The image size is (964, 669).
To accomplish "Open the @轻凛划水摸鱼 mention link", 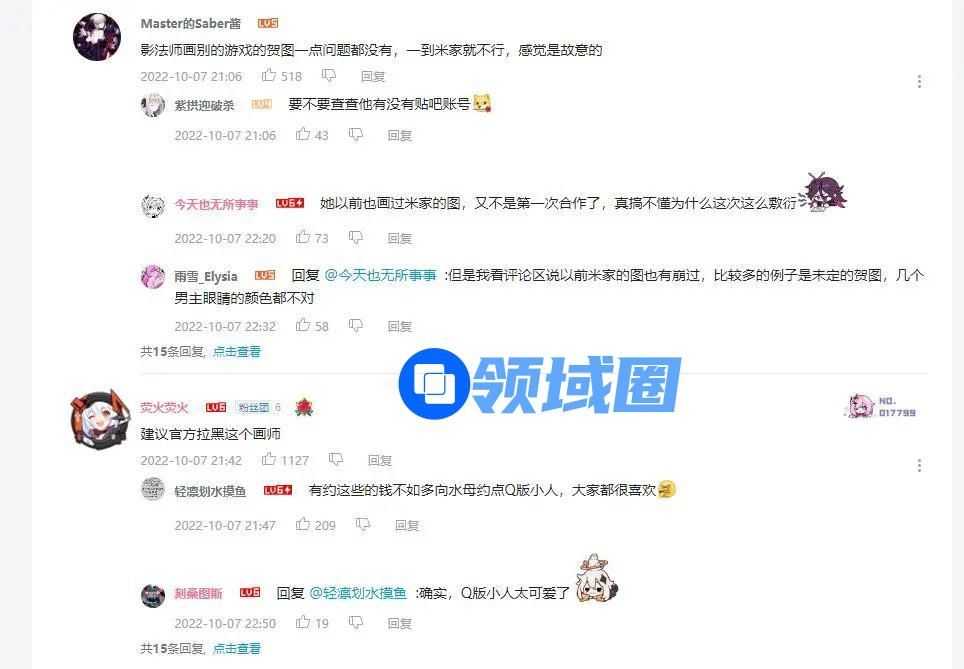I will click(358, 593).
